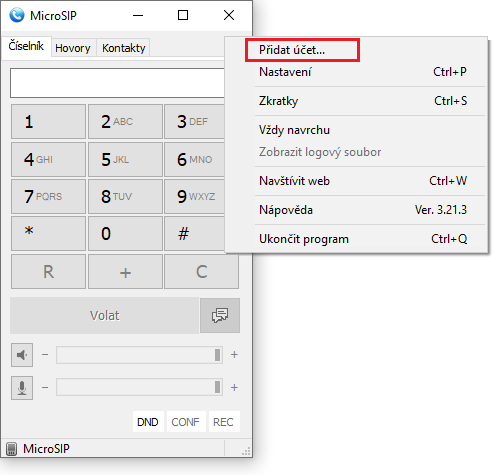
Task: Mute the speaker icon button
Action: (22, 355)
